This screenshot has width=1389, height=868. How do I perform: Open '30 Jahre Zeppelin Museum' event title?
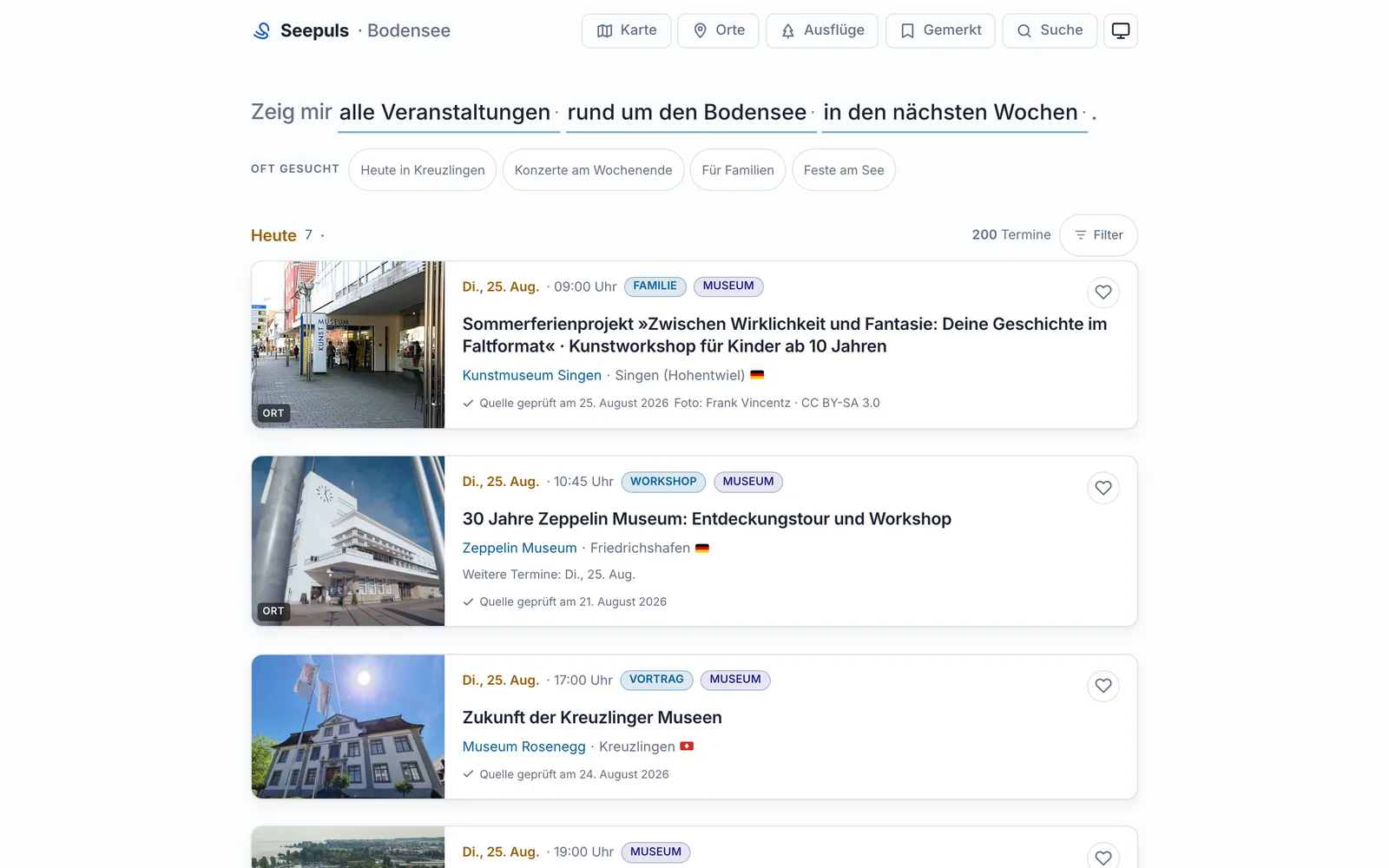click(707, 519)
